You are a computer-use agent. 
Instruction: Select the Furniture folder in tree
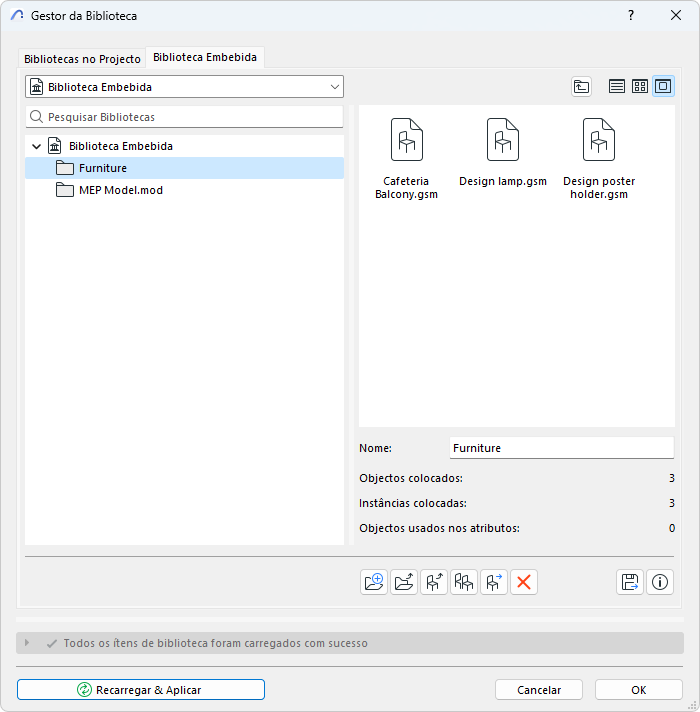pyautogui.click(x=184, y=168)
